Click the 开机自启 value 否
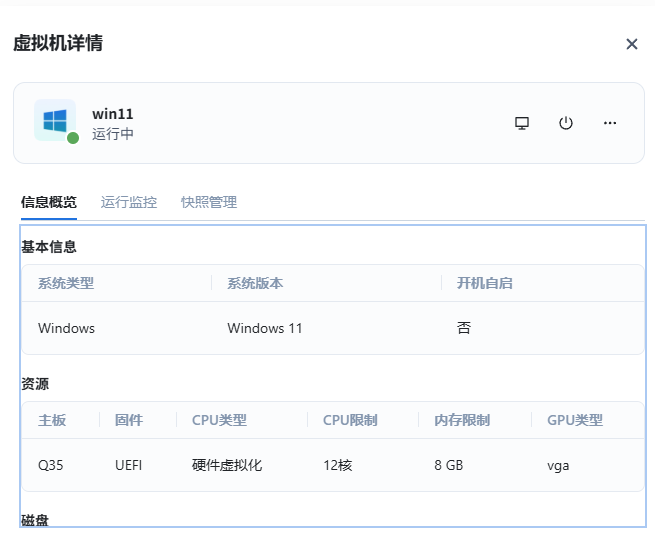The width and height of the screenshot is (655, 534). point(464,328)
